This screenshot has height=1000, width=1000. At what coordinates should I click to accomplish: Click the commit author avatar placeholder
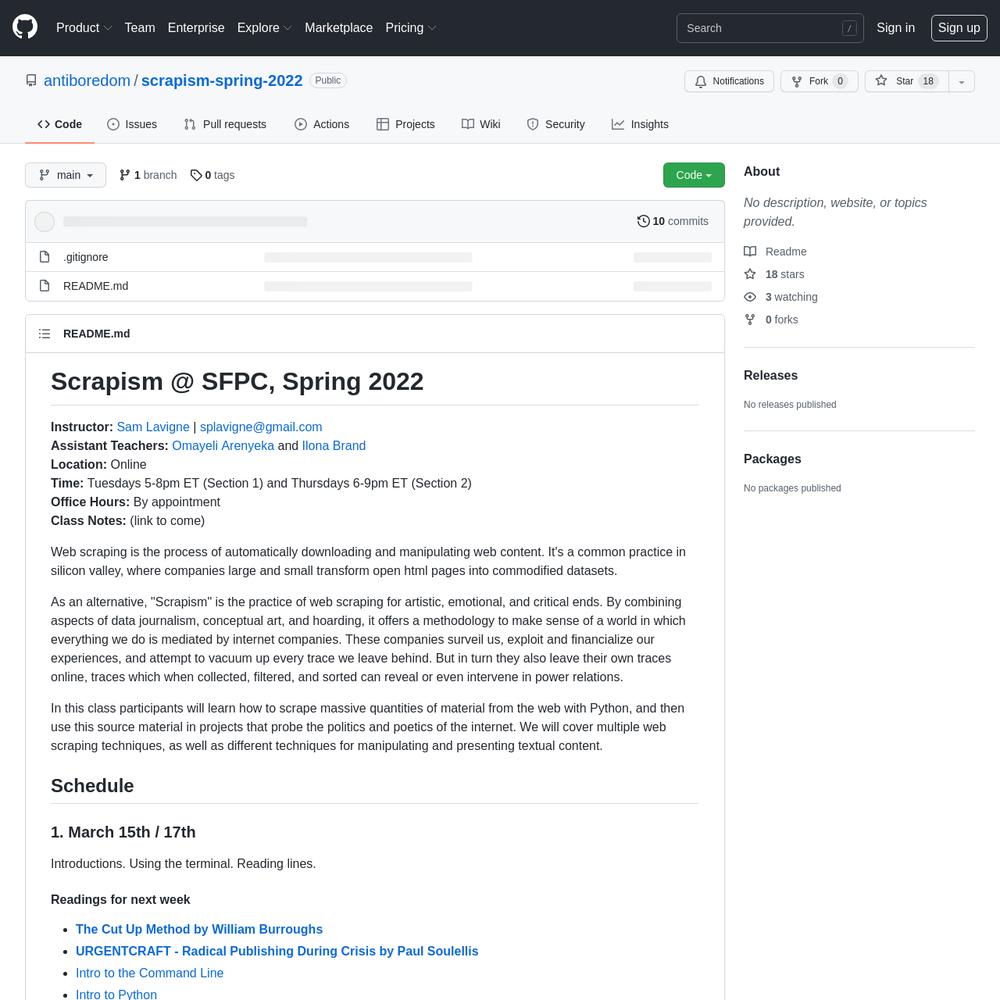(44, 221)
